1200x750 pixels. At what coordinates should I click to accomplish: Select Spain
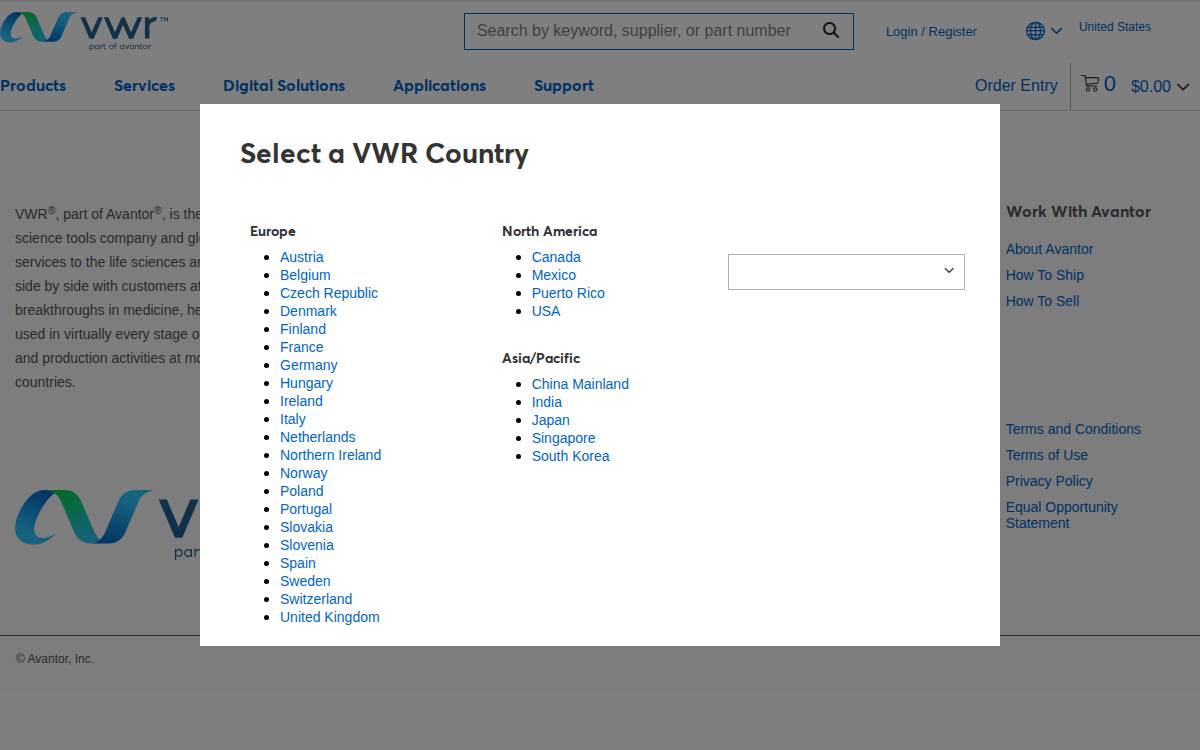coord(298,563)
